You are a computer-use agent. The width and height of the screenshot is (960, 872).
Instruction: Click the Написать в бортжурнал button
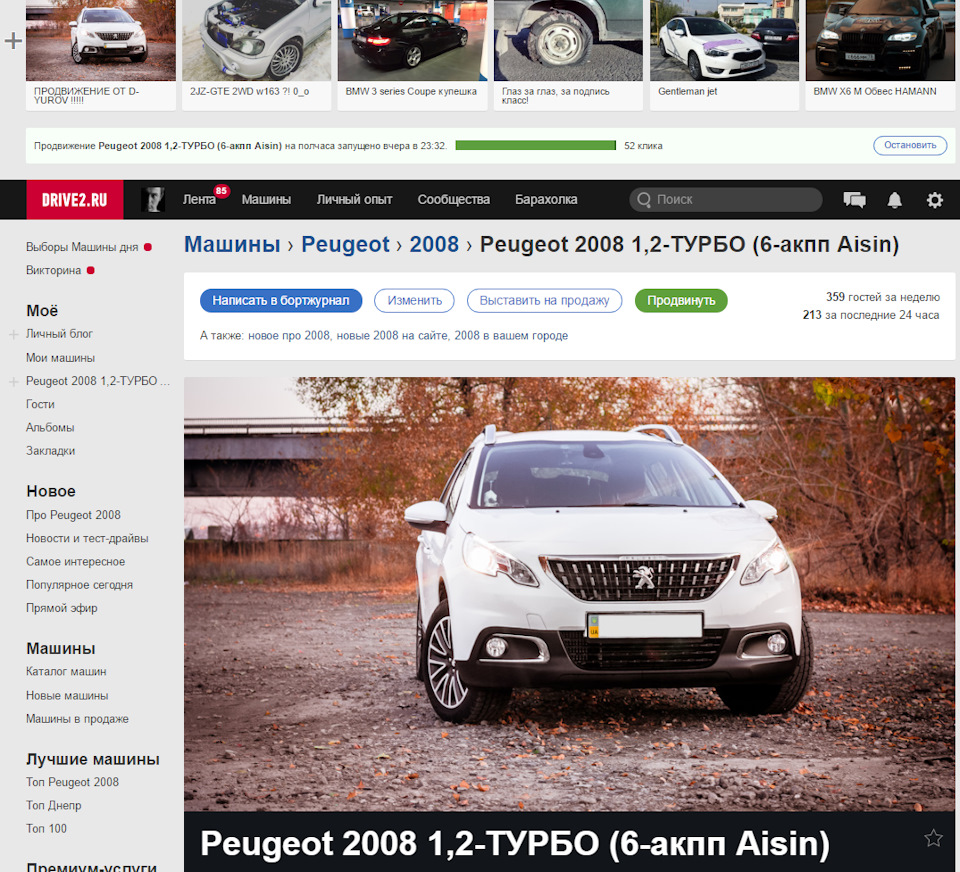coord(281,301)
